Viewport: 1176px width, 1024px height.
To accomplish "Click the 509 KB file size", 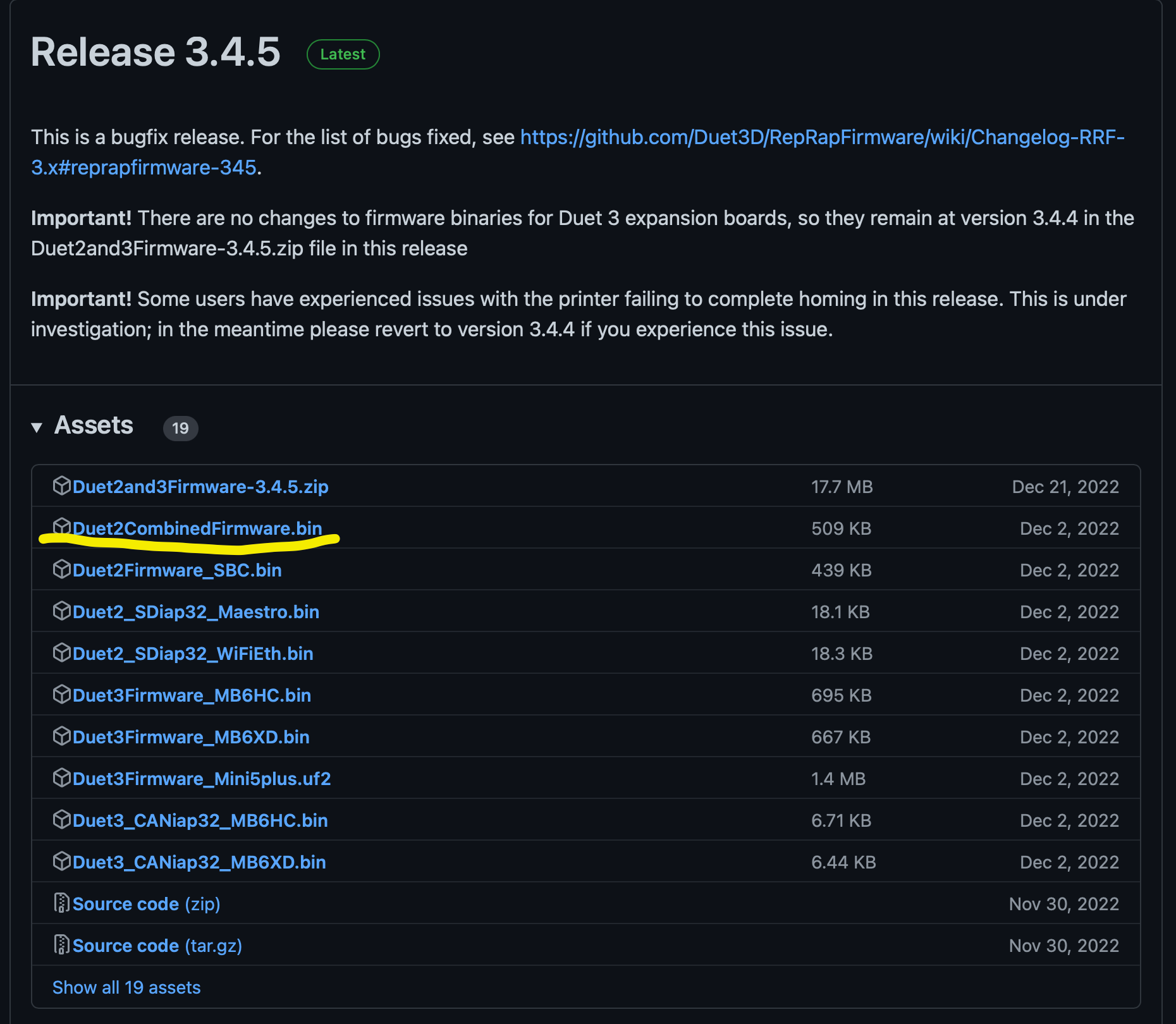I will tap(841, 528).
